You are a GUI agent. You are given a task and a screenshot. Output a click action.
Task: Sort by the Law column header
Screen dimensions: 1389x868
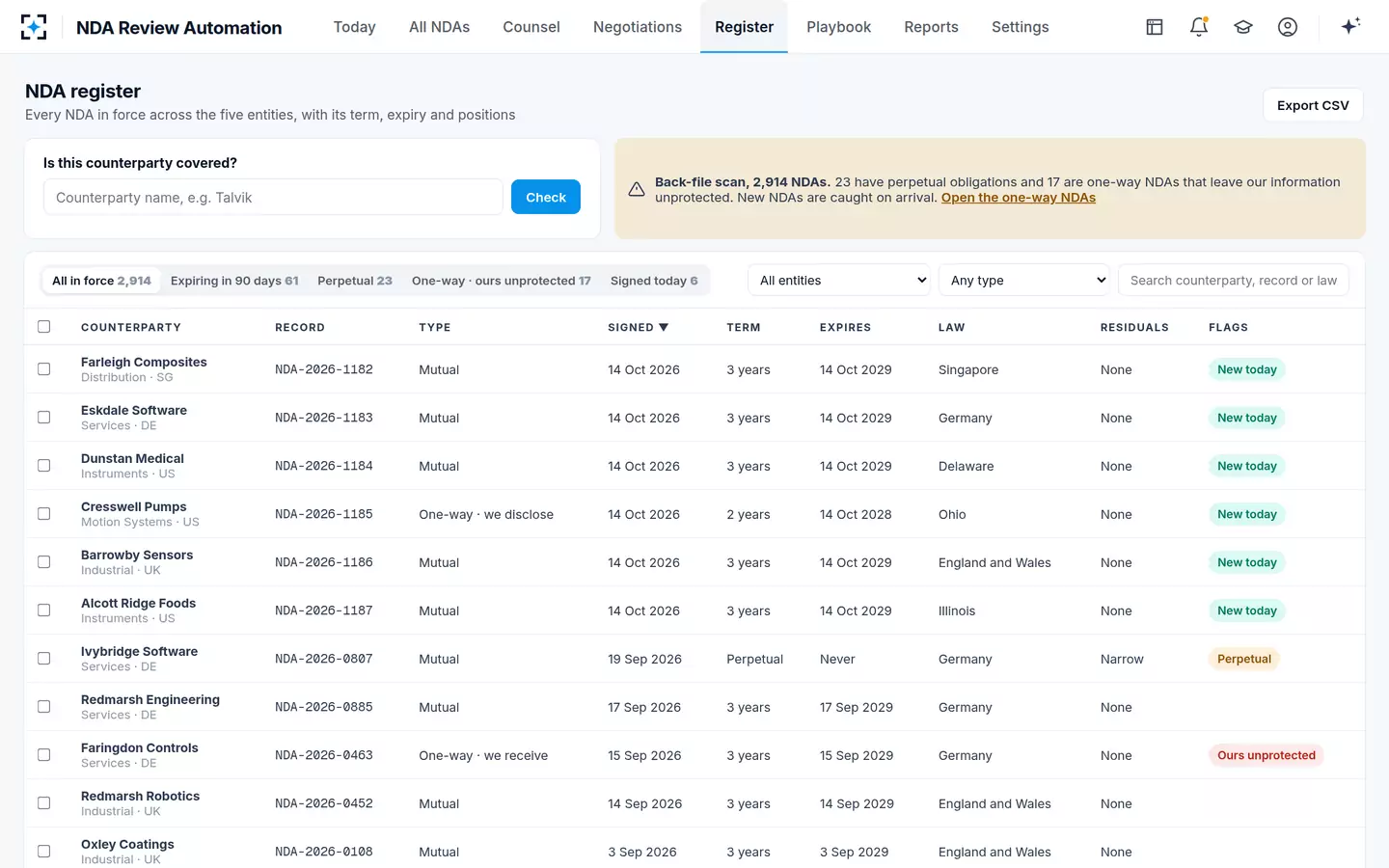(951, 328)
